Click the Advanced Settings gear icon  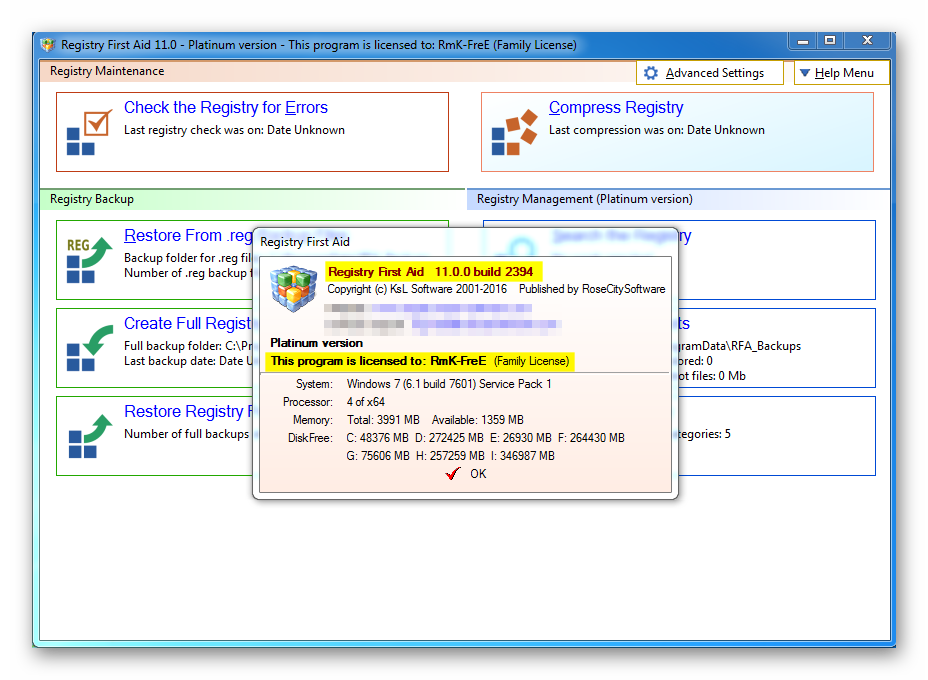pyautogui.click(x=651, y=73)
